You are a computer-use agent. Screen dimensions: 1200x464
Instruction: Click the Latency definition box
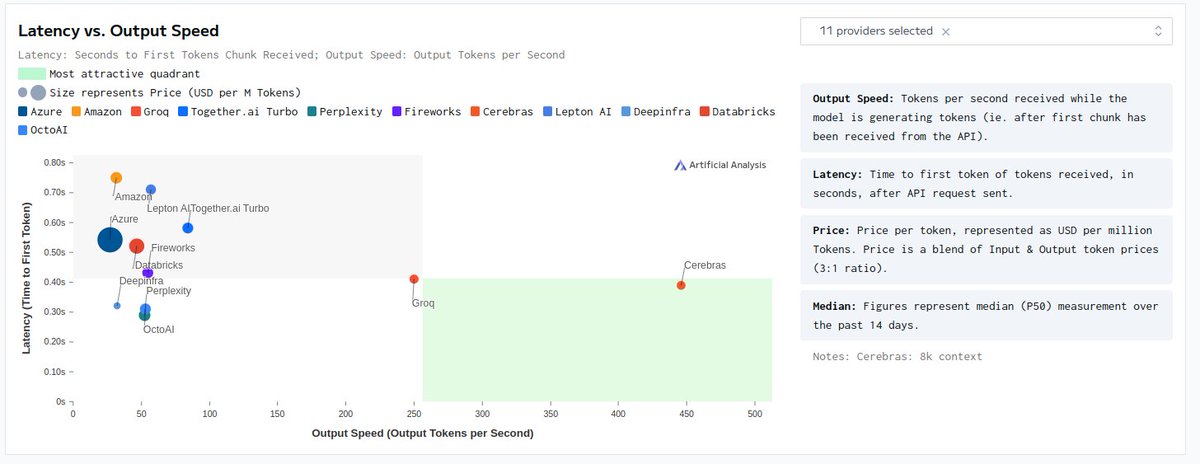(x=986, y=183)
